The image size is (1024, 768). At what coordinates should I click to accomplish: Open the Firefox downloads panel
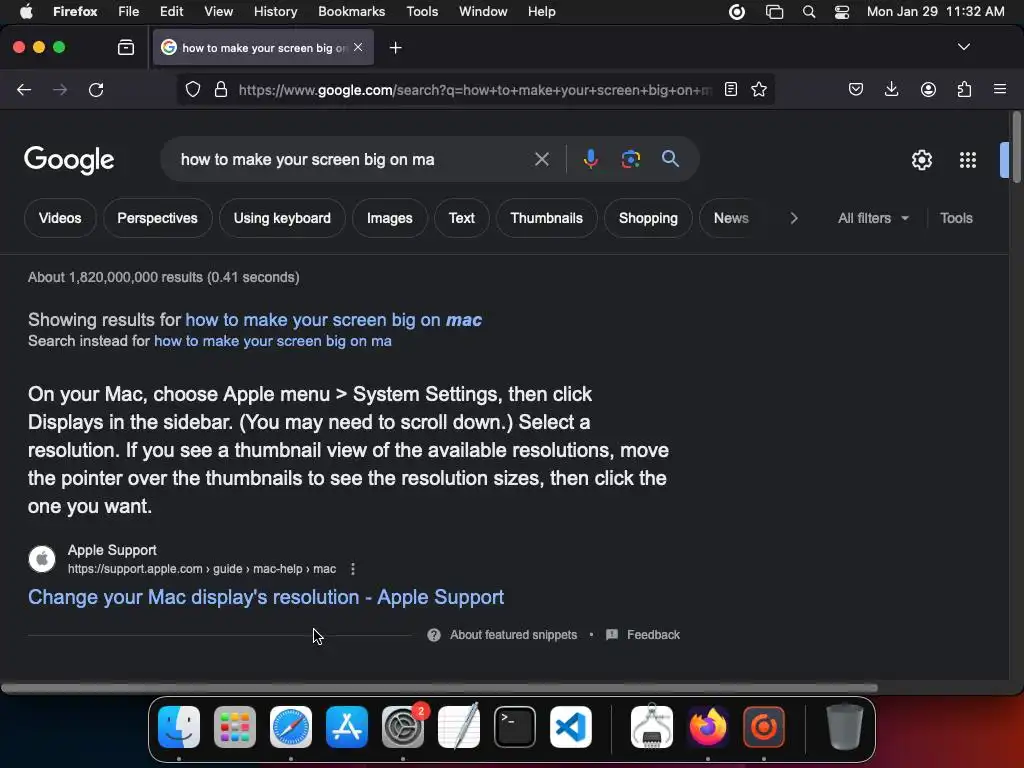[891, 89]
